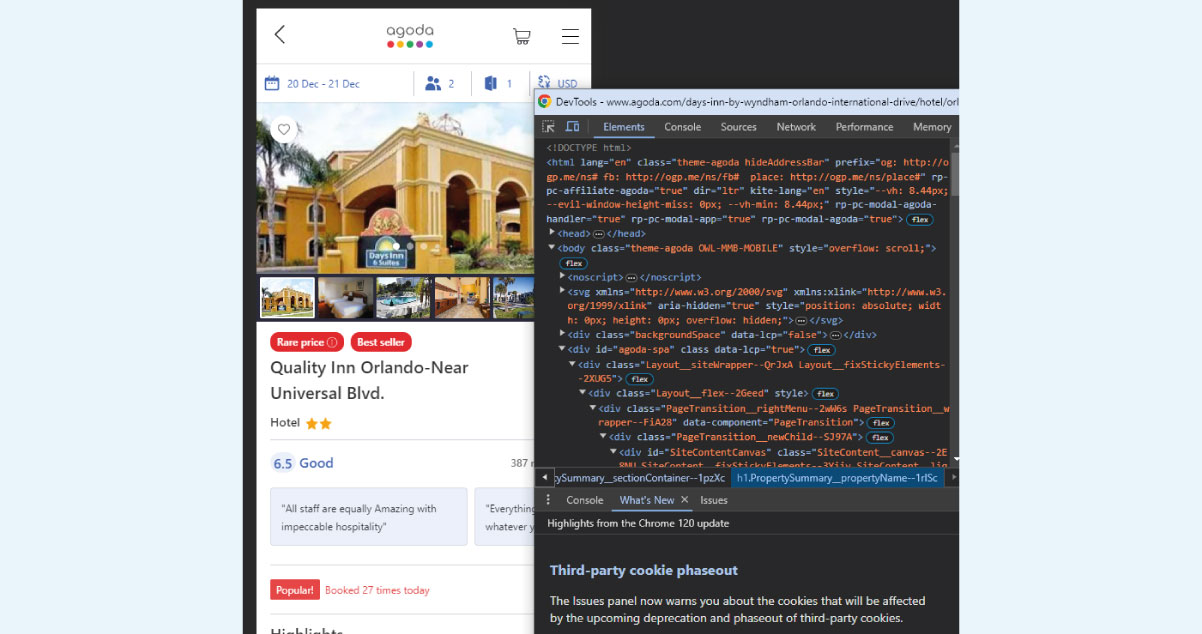This screenshot has width=1202, height=634.
Task: Favorite the hotel with the heart icon
Action: pos(283,129)
